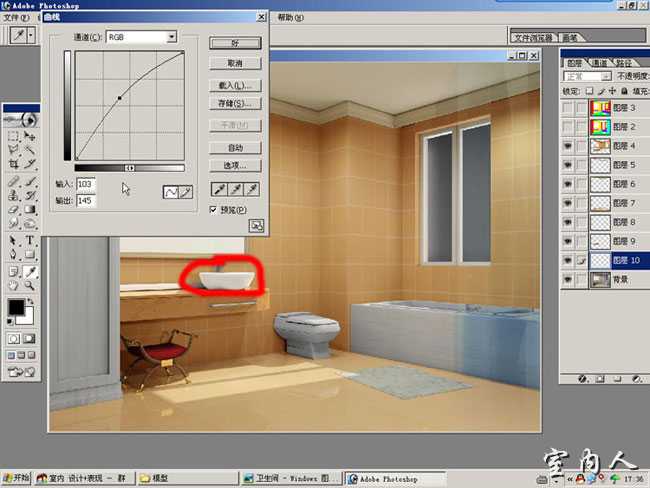Click the Curves gradient bar arrows toggle
Viewport: 650px width, 488px height.
130,168
